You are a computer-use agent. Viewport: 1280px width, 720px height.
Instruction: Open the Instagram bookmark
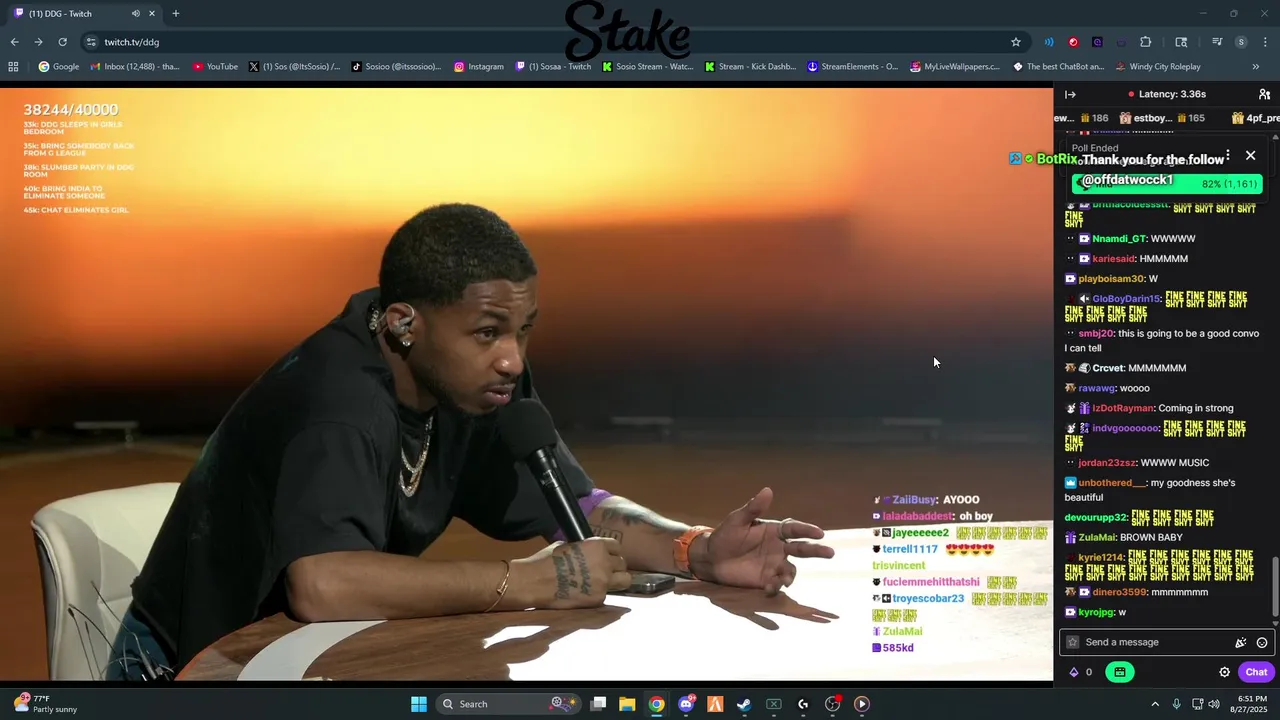coord(478,67)
